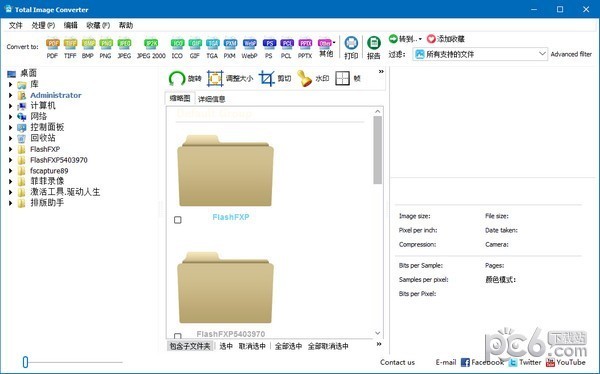Select BMP output format
Viewport: 600px width, 374px height.
pos(88,48)
